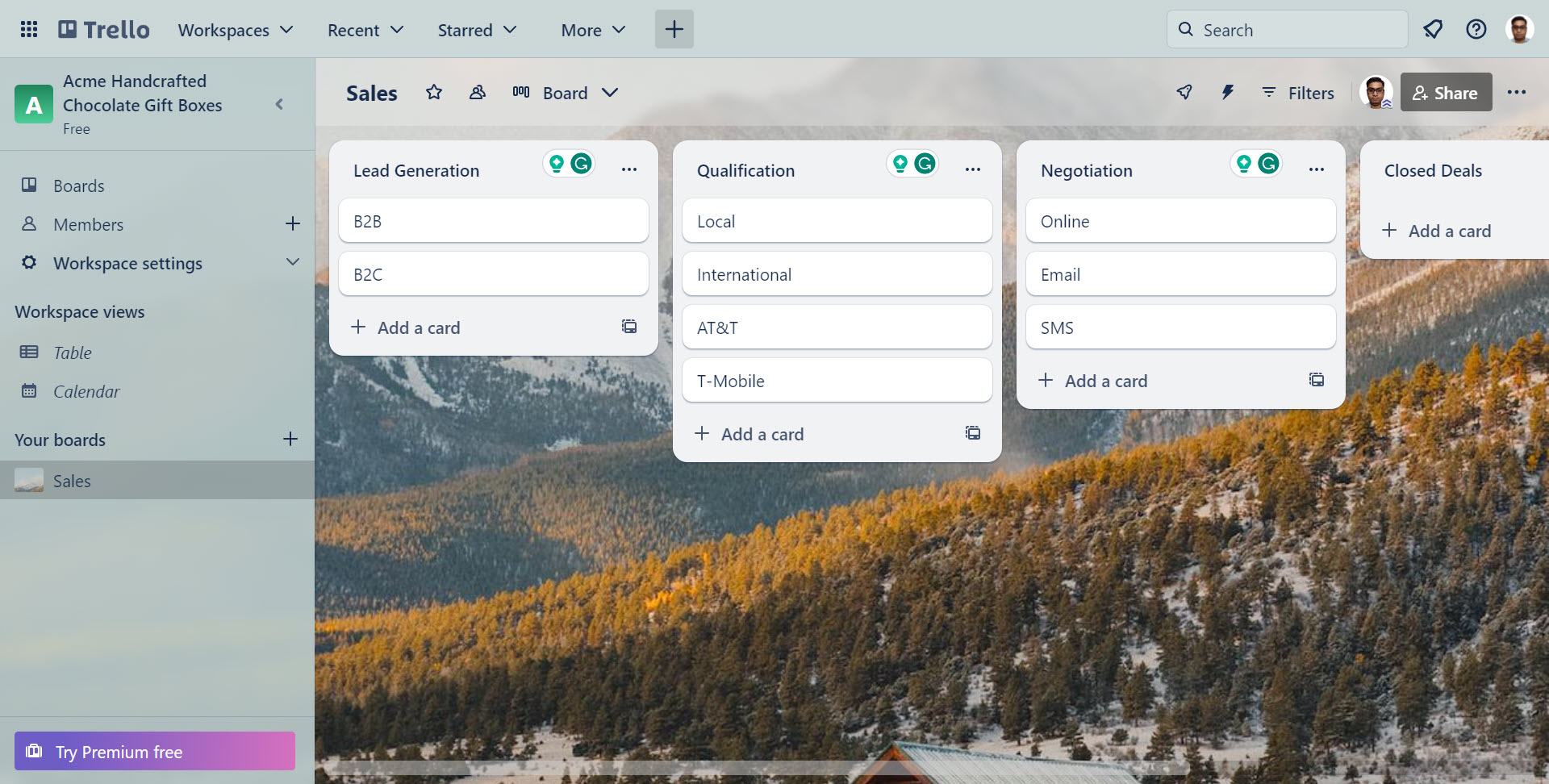Open the T-Mobile card

coord(837,381)
